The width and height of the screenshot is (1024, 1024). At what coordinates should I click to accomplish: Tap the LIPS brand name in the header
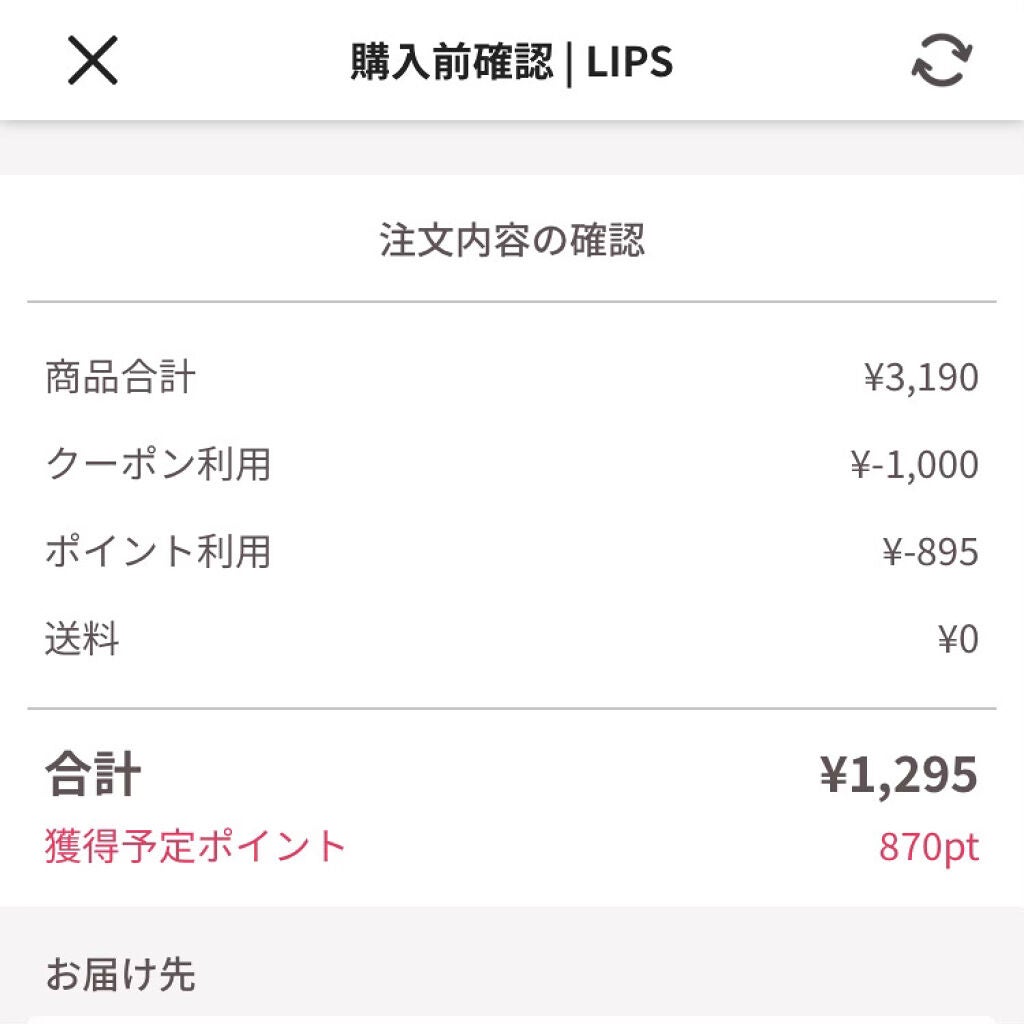(x=630, y=62)
